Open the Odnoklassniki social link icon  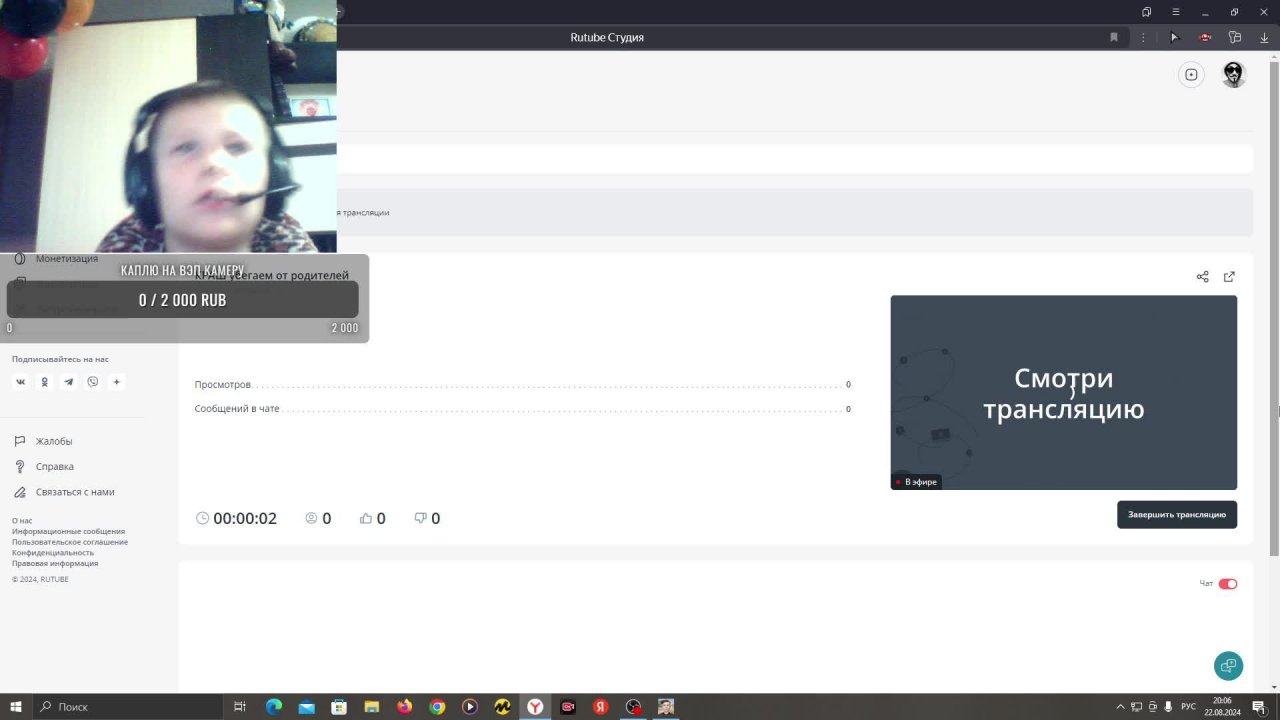click(x=44, y=382)
